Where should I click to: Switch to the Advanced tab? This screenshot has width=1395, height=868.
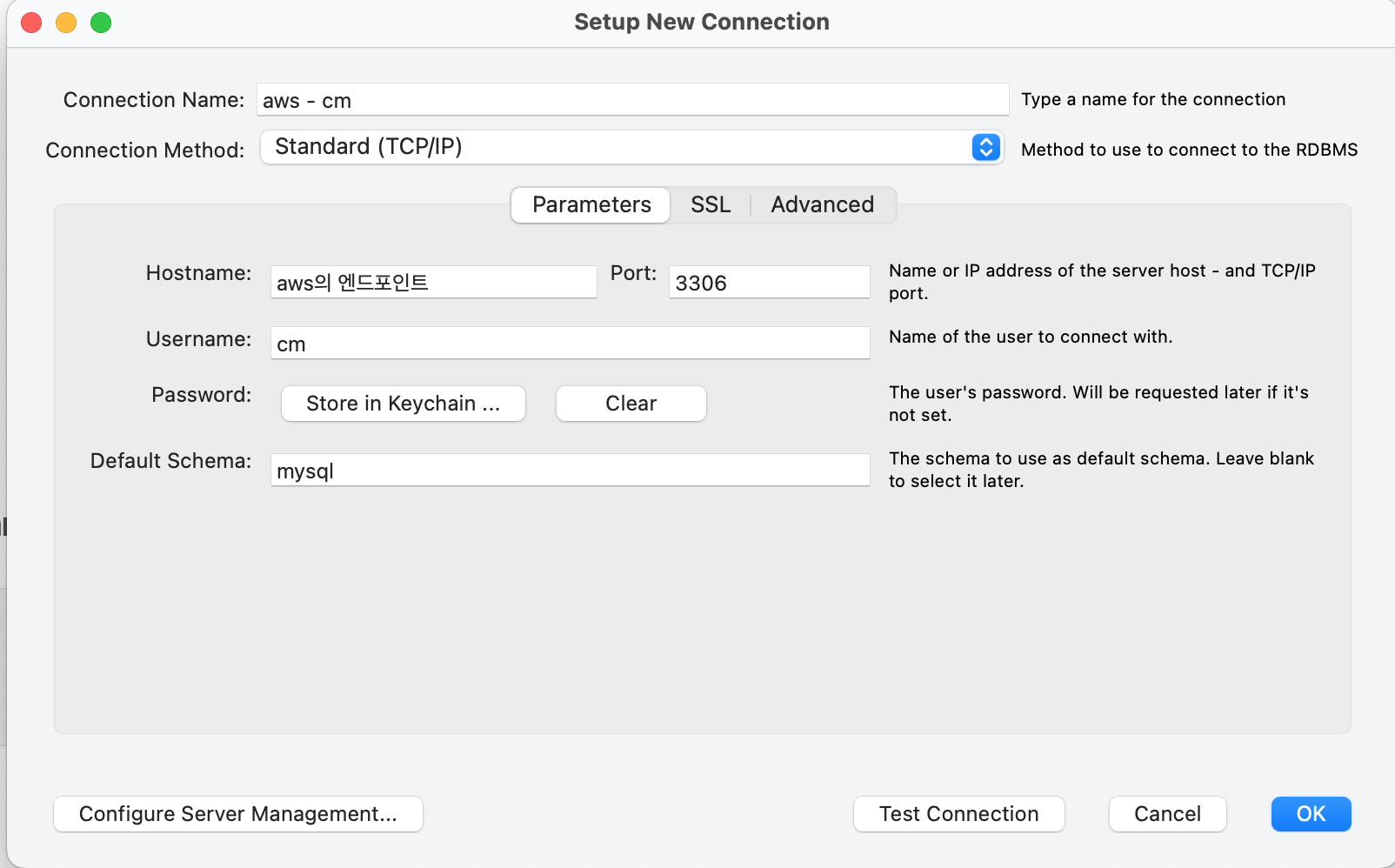tap(822, 205)
